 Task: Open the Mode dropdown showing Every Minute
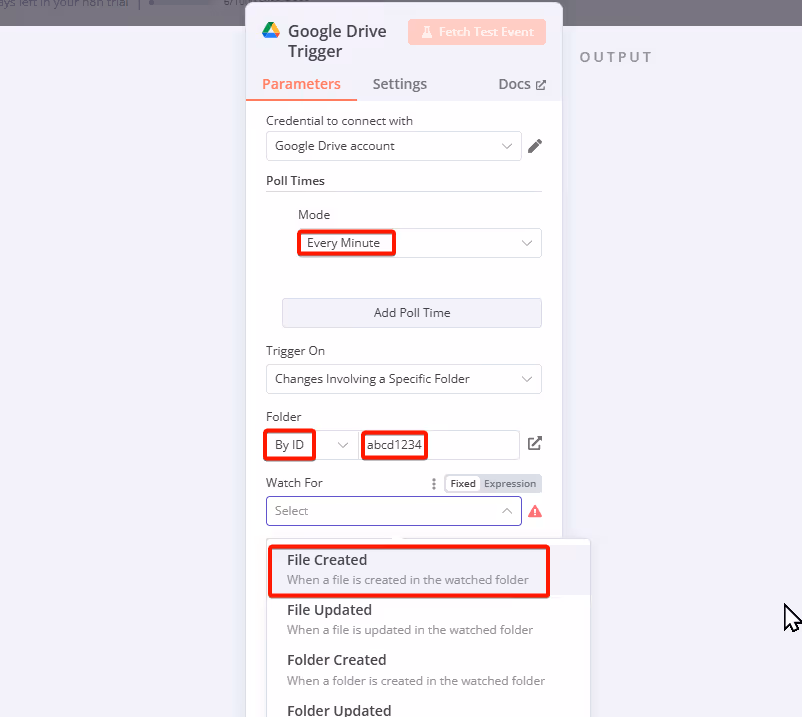419,243
